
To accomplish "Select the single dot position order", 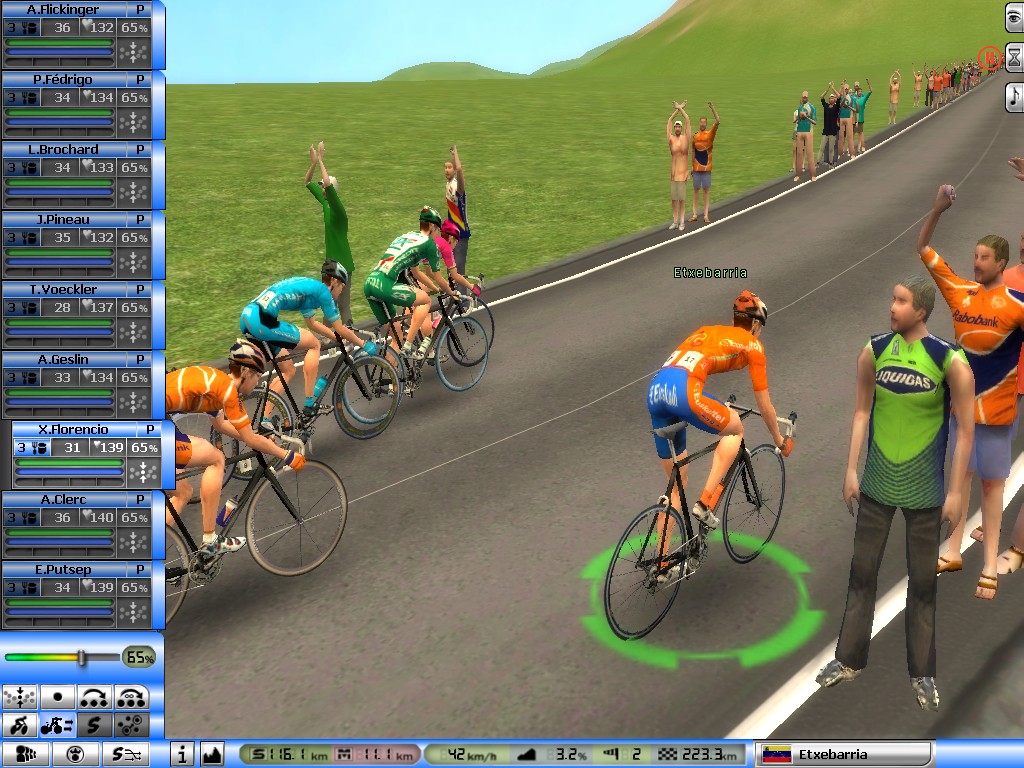I will click(x=57, y=697).
